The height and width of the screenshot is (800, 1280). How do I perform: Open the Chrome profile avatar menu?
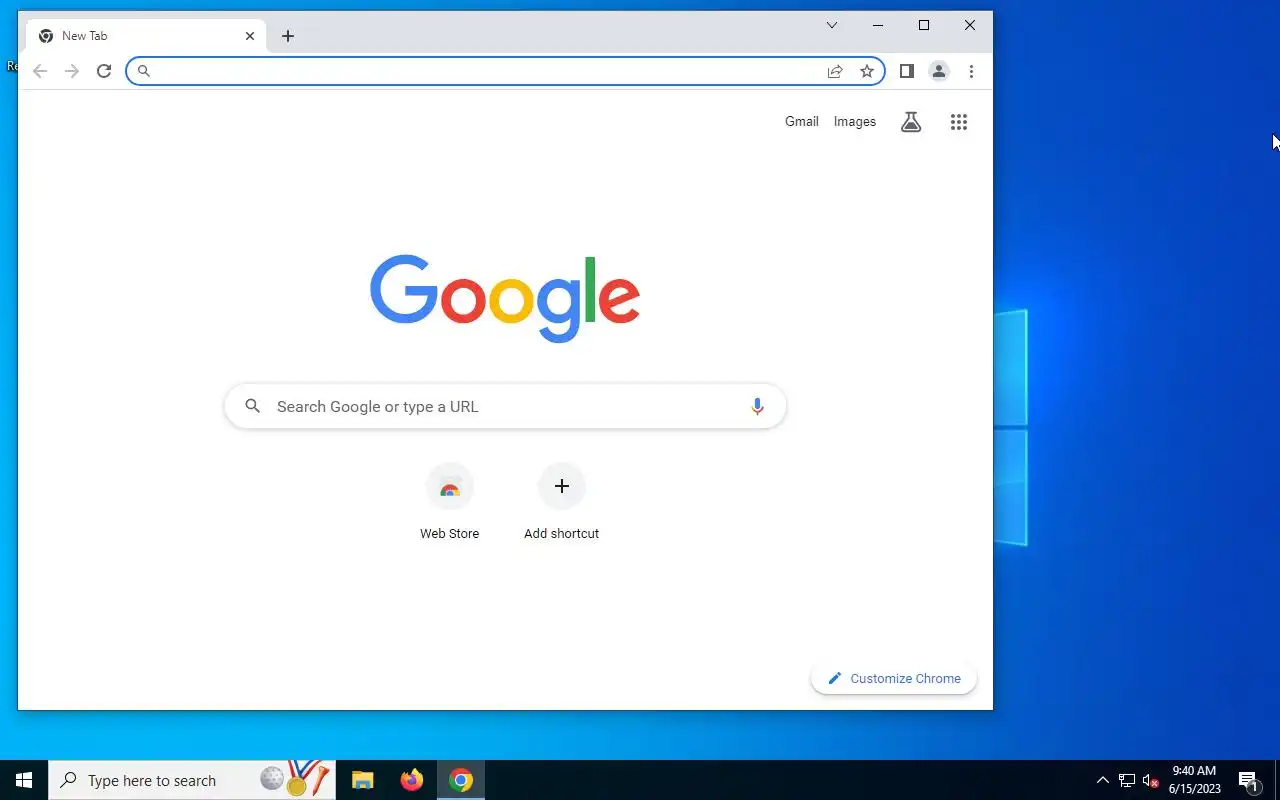coord(939,71)
